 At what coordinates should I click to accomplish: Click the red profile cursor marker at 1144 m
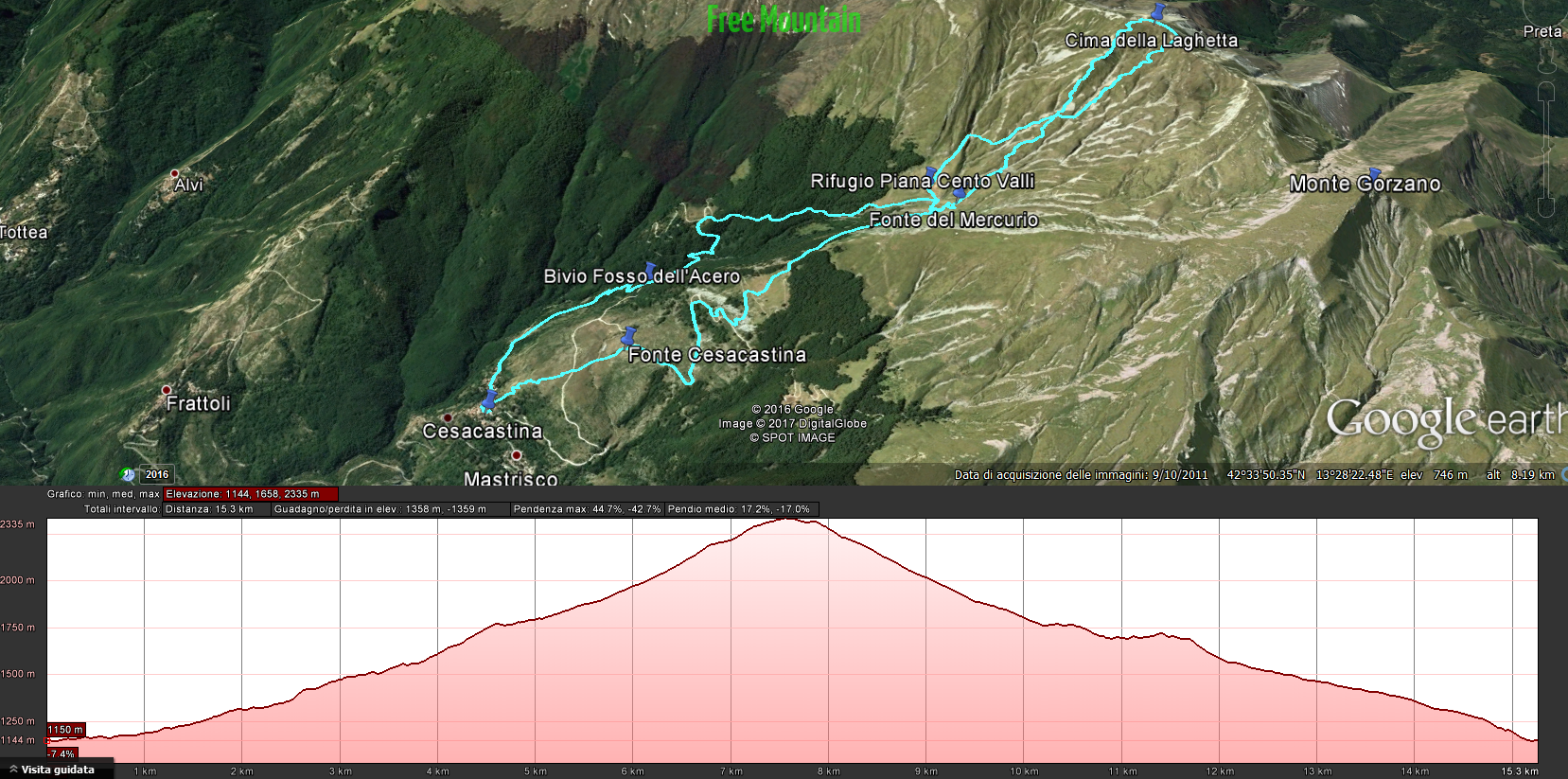point(48,741)
